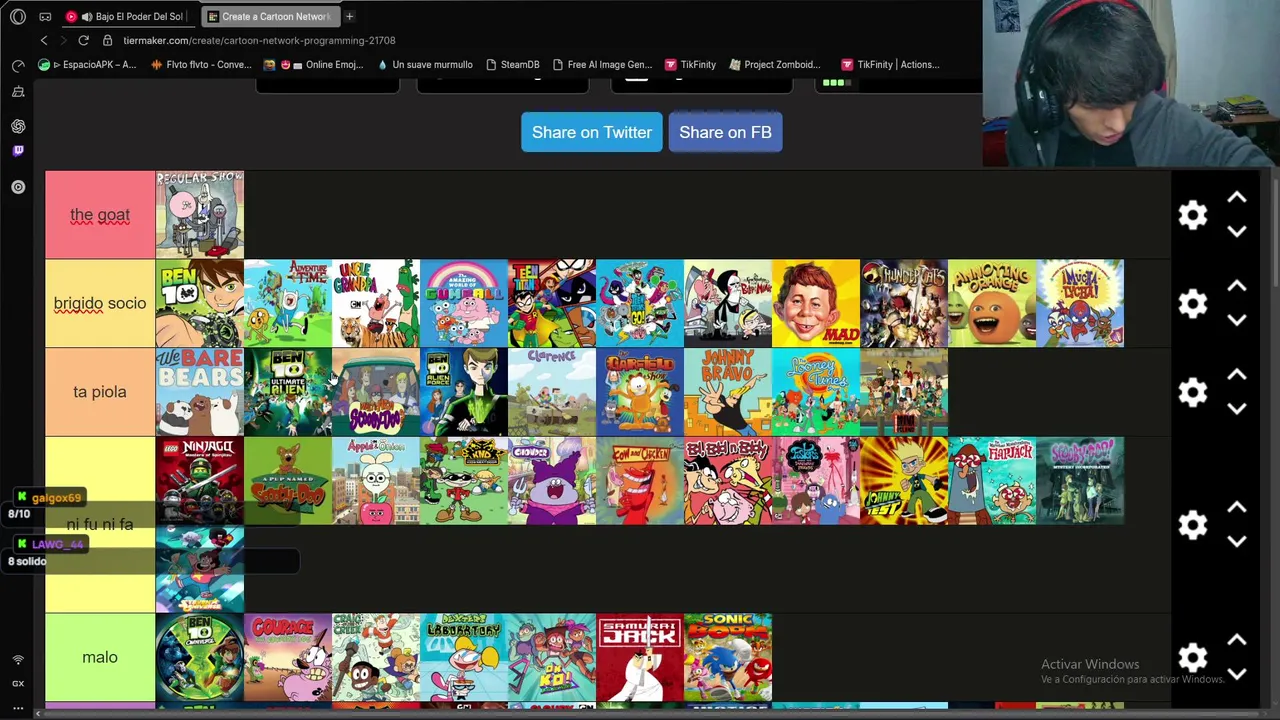Move brigido socio row down

coord(1237,320)
